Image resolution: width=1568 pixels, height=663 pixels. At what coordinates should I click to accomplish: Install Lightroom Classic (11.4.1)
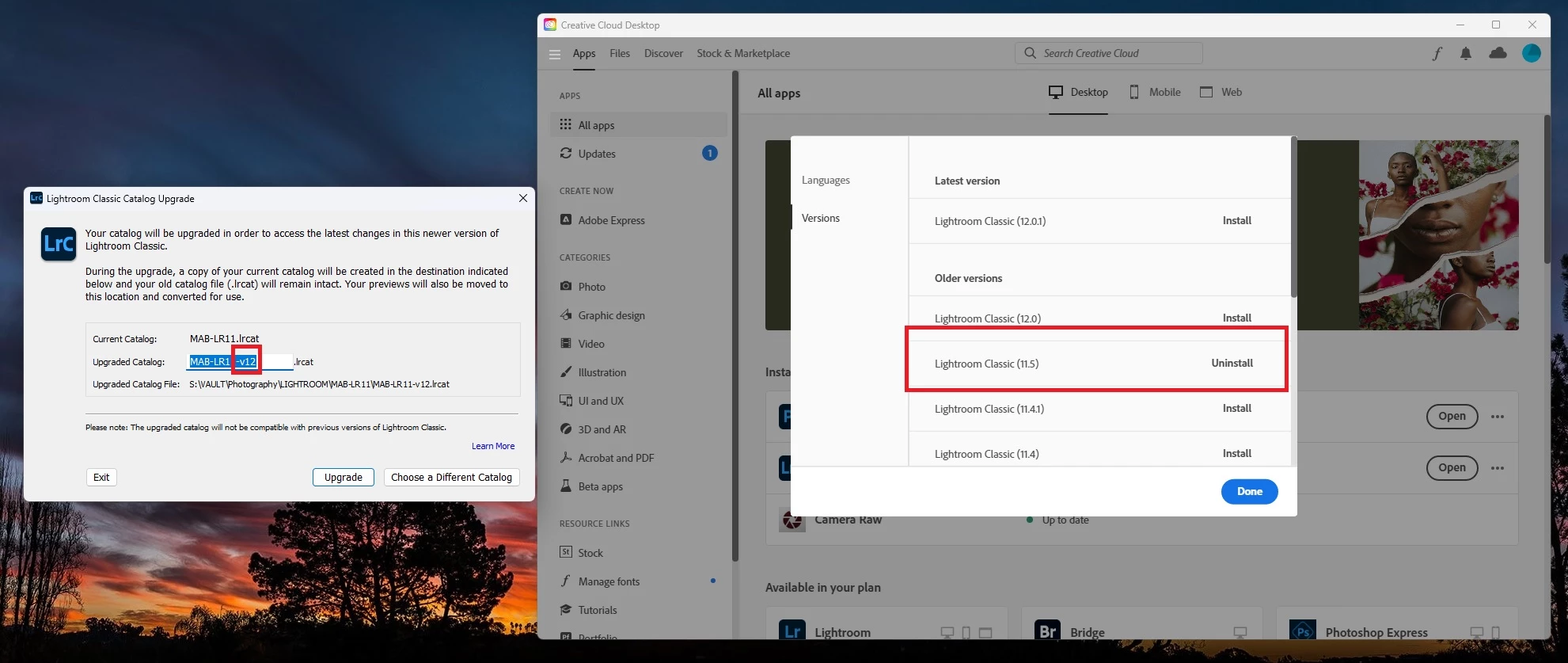1236,408
